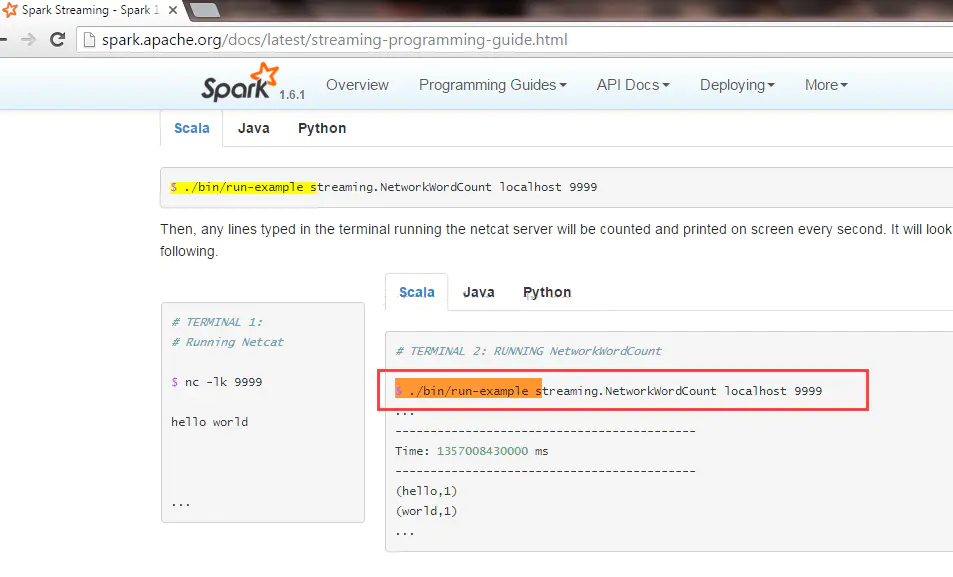Viewport: 953px width, 577px height.
Task: Click the red-boxed run-example command line
Action: click(620, 390)
